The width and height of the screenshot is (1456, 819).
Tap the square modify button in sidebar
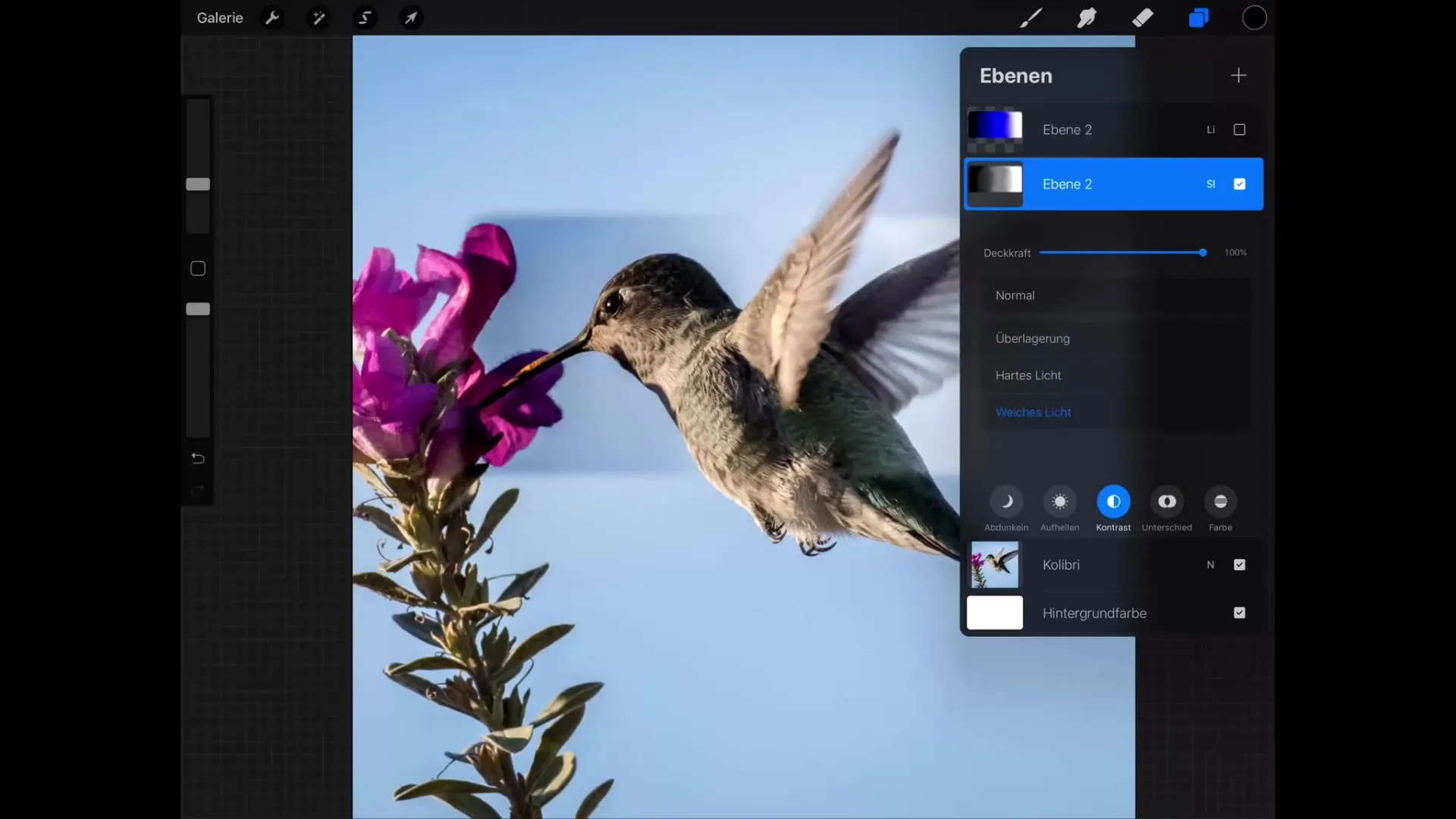[198, 268]
